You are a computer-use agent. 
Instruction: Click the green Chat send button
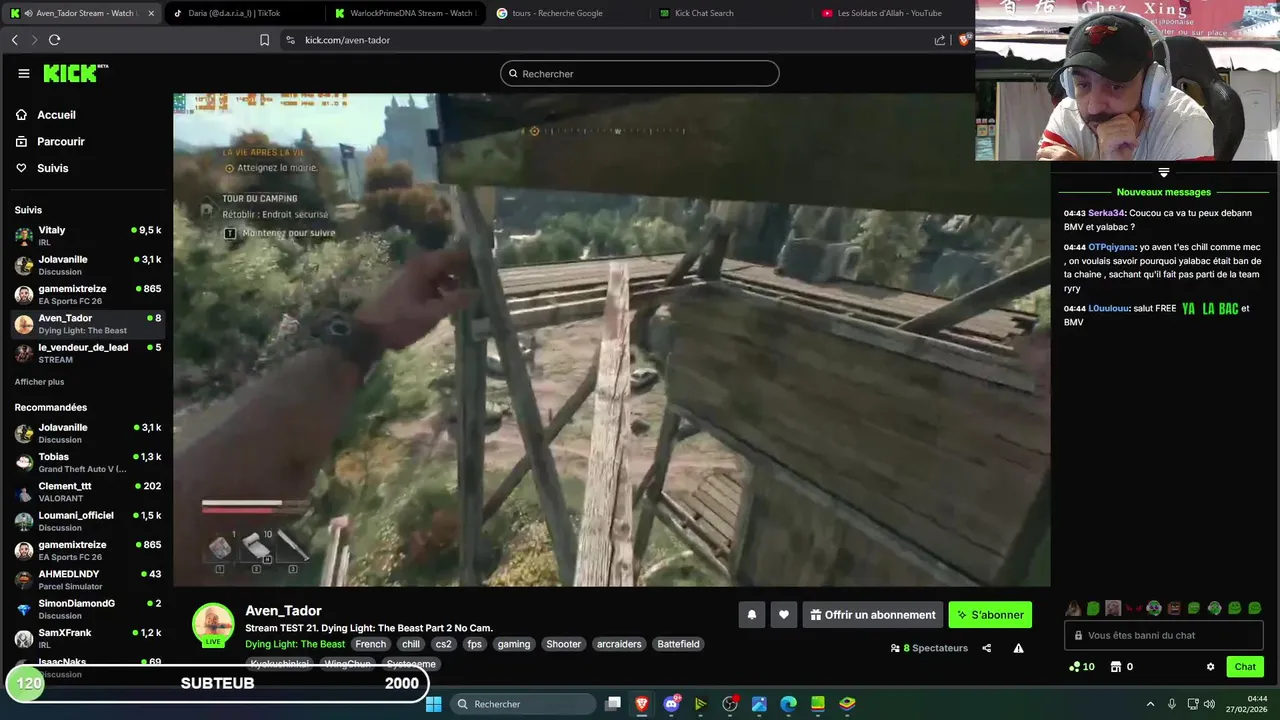tap(1245, 667)
